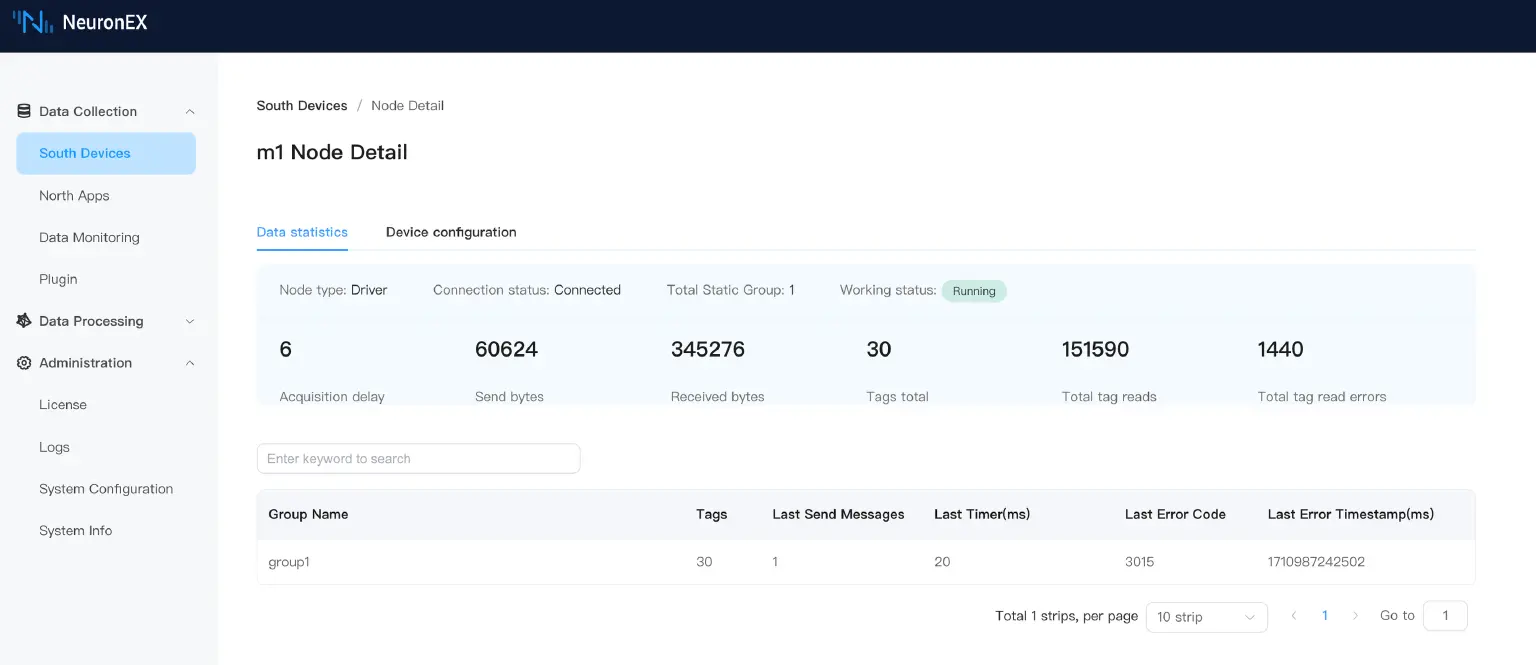Open the System Configuration page
Screen dimensions: 1536x665
point(106,489)
